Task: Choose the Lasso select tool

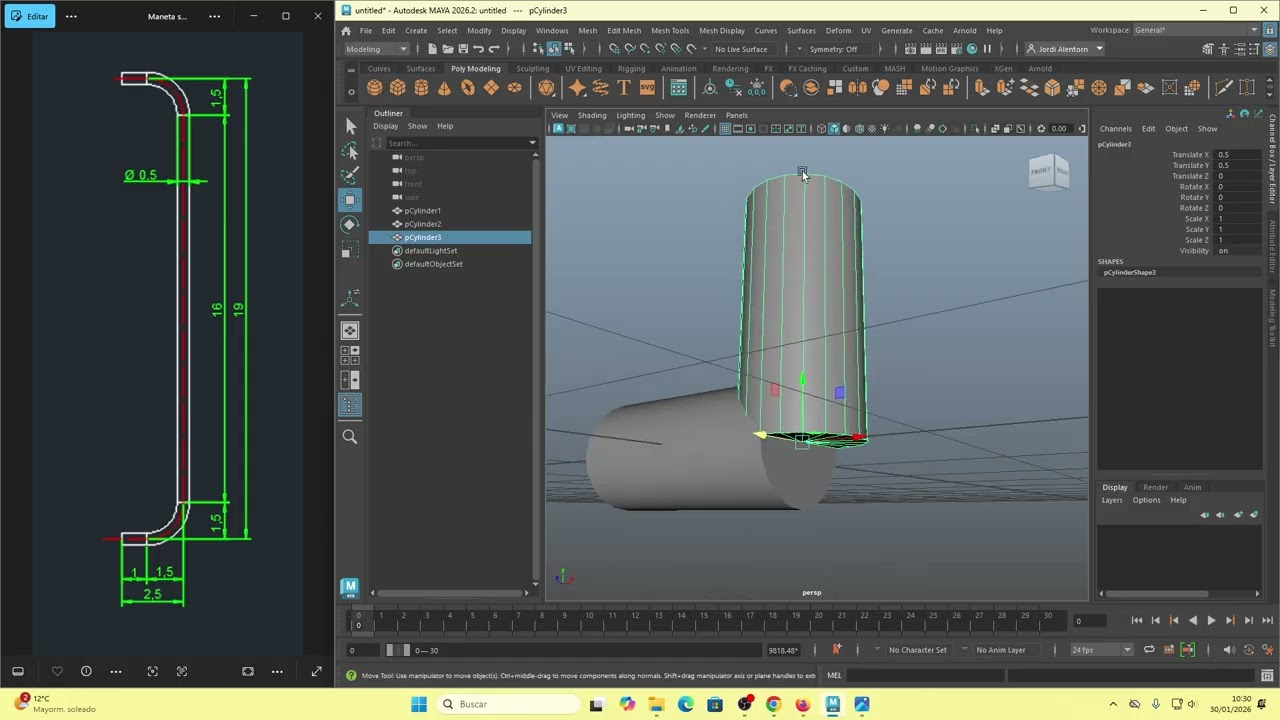Action: click(x=350, y=151)
